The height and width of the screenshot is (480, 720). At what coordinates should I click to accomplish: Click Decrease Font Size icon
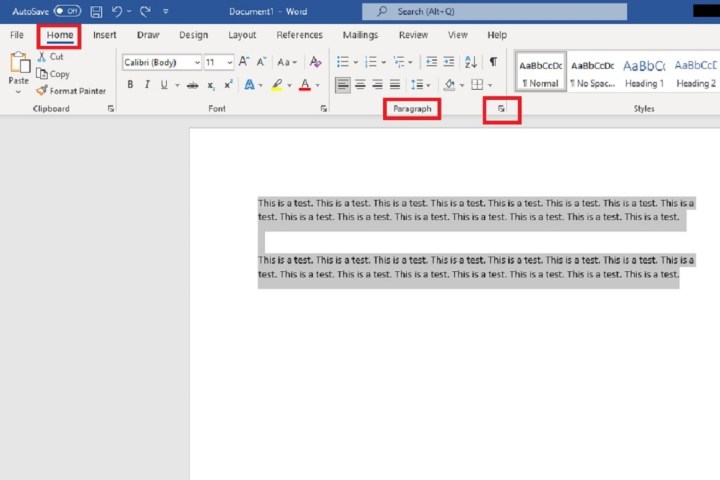pos(261,62)
